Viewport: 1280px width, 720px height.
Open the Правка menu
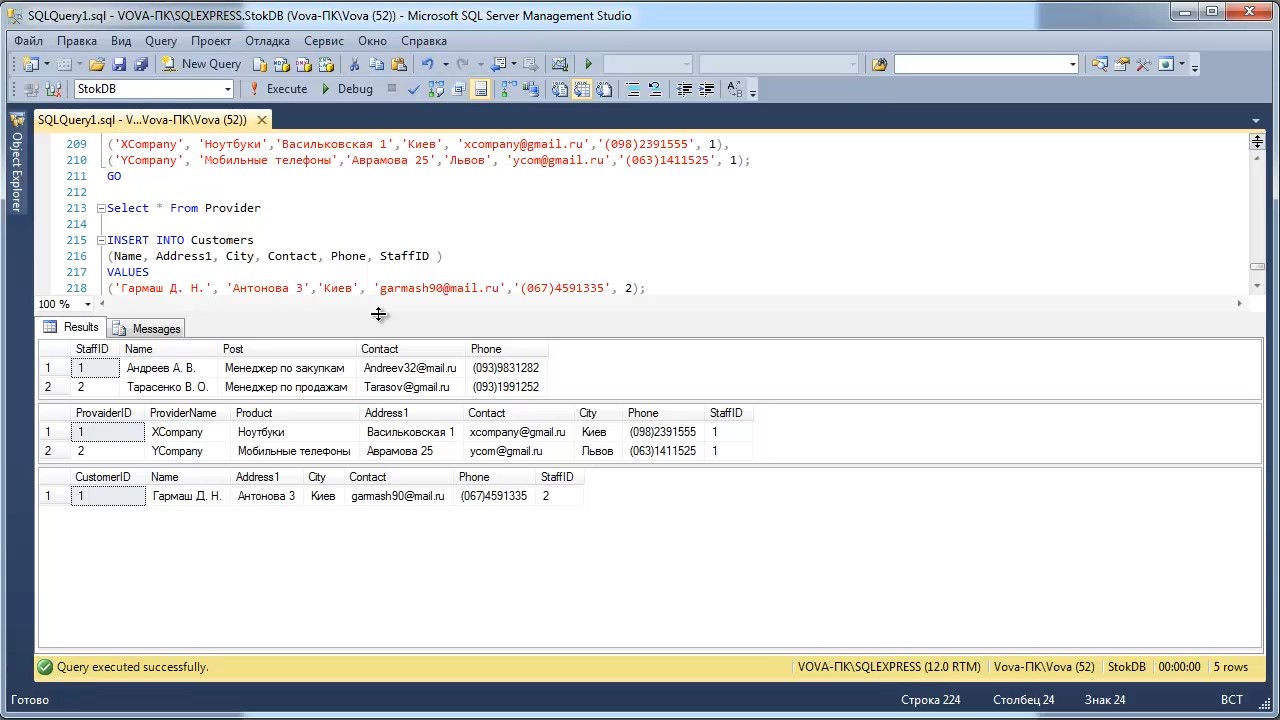point(77,41)
